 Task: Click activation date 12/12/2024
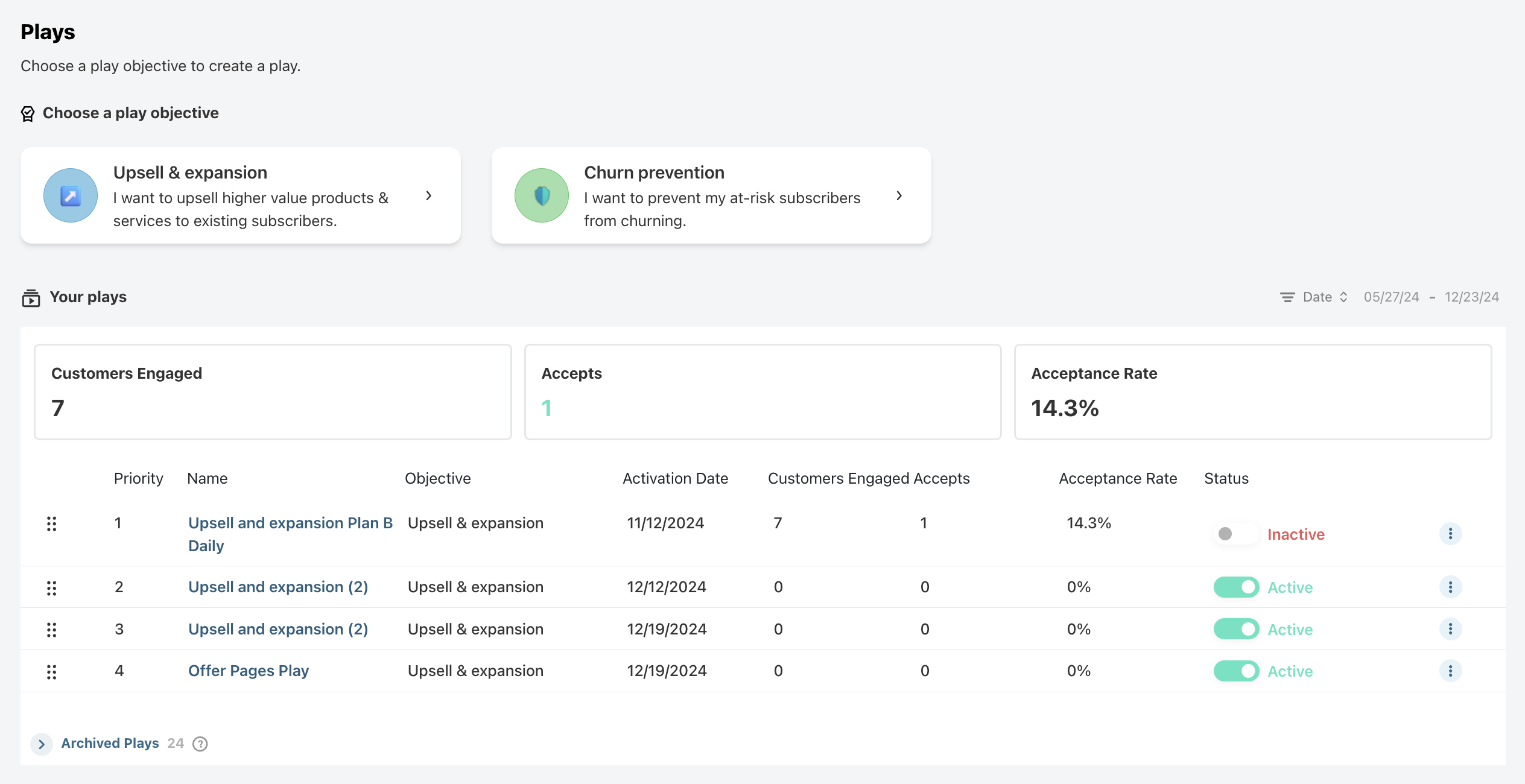point(667,587)
